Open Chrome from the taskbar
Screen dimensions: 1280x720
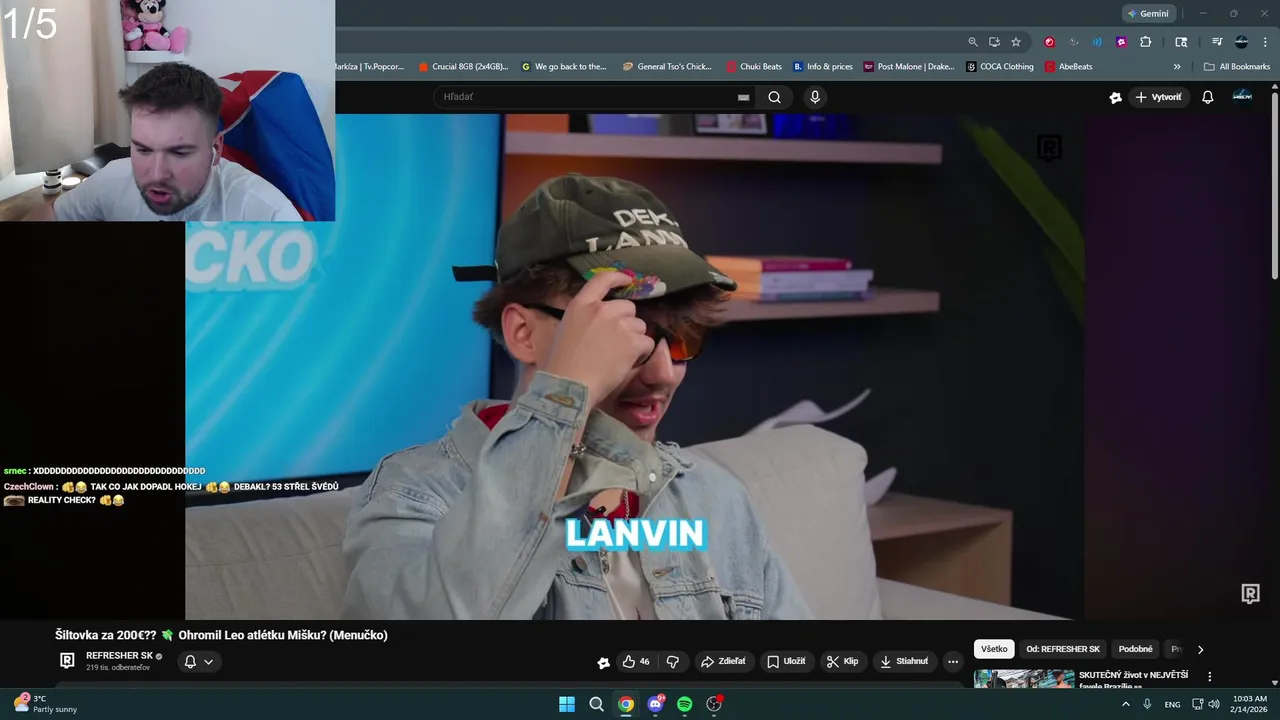coord(626,704)
